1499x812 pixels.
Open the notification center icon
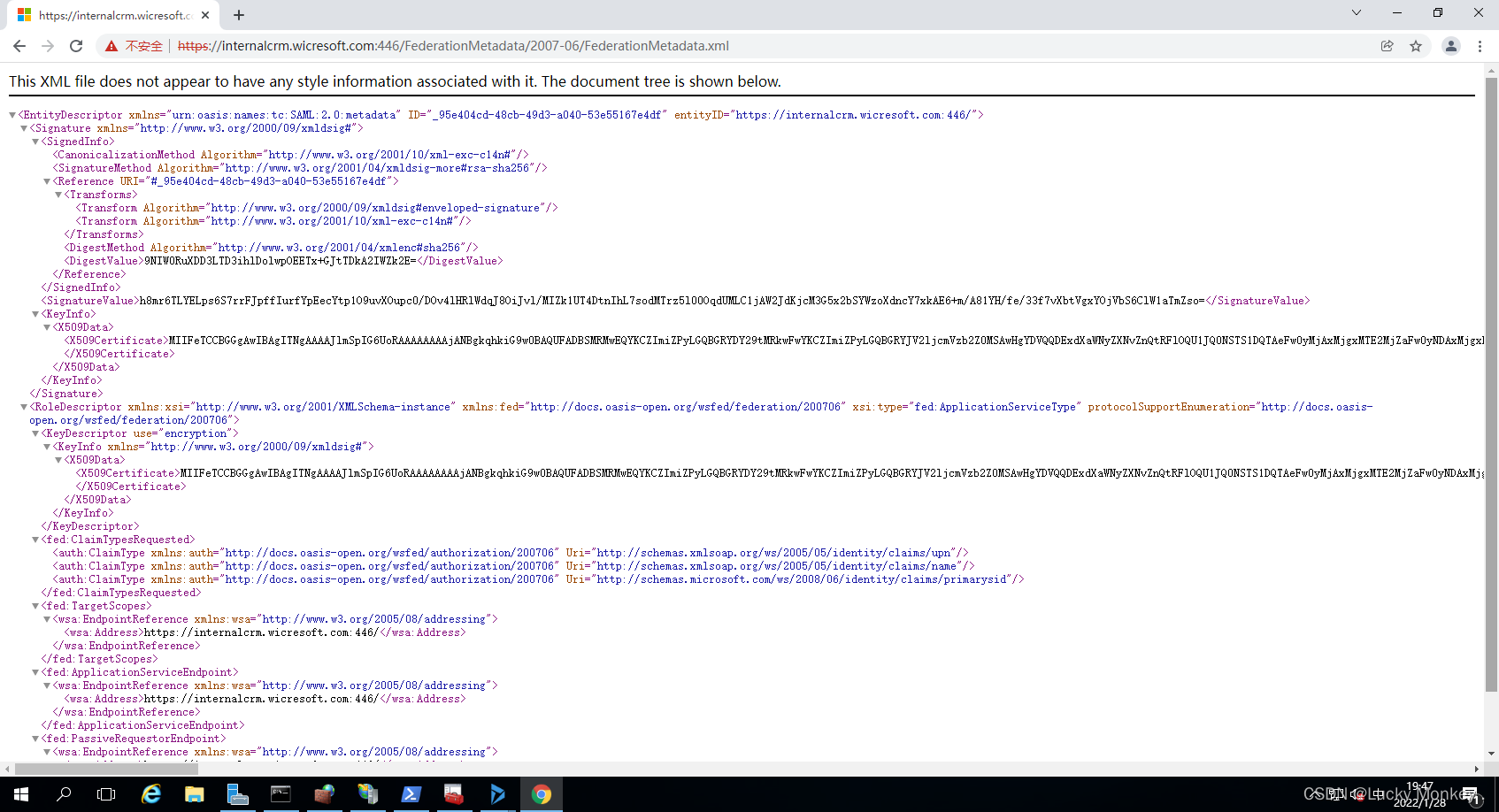coord(1471,794)
